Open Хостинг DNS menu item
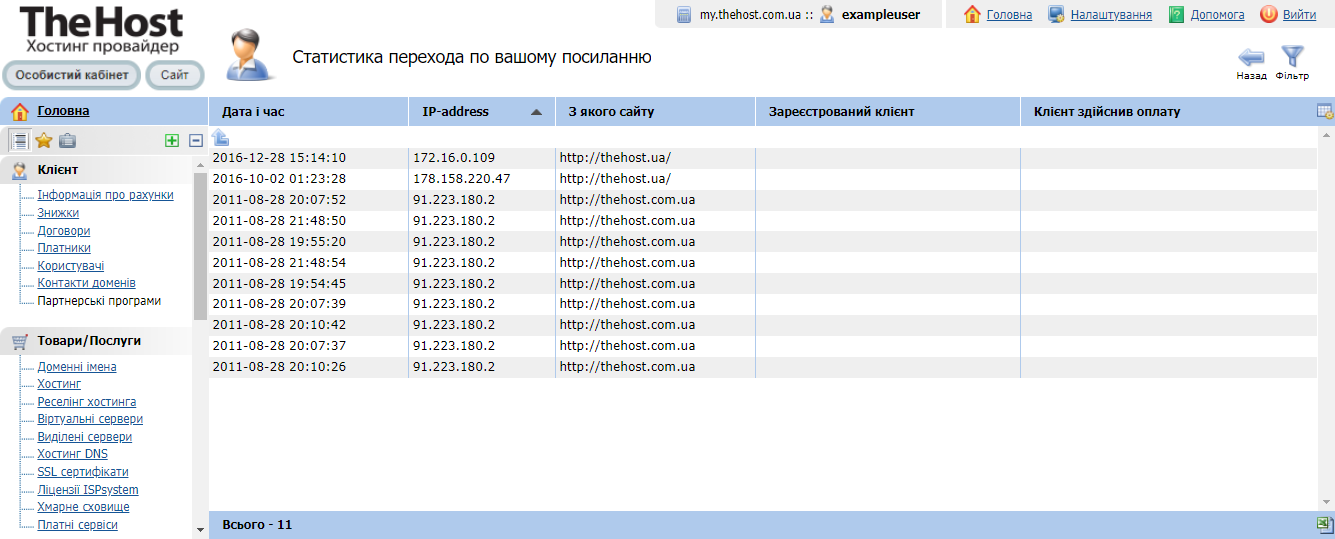The image size is (1335, 539). (x=72, y=454)
